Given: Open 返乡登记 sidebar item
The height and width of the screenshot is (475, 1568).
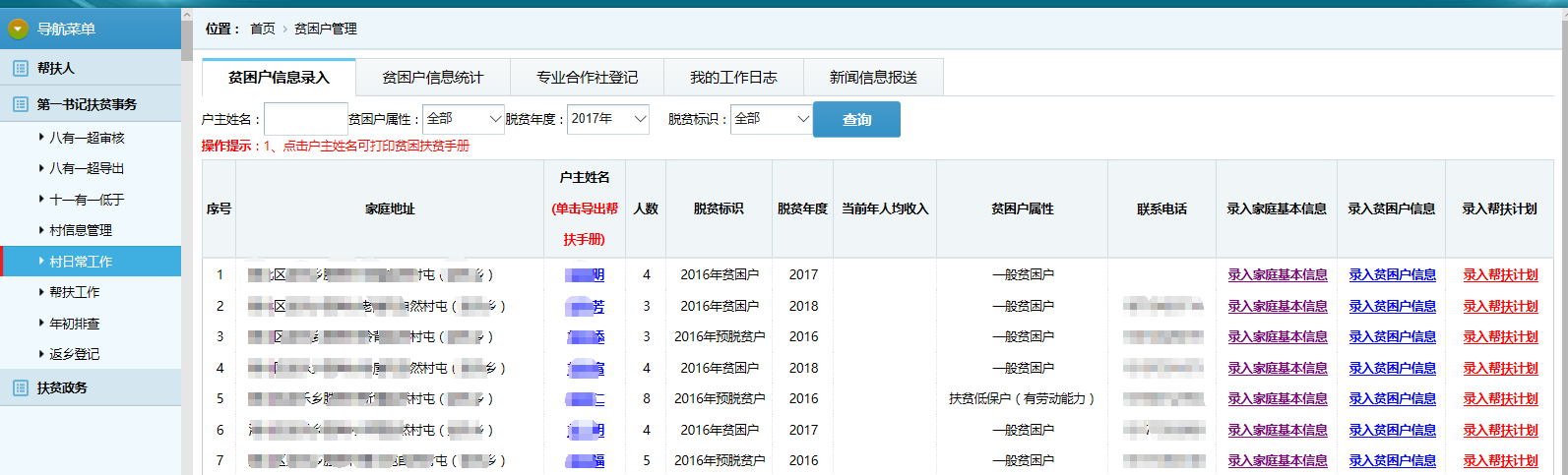Looking at the screenshot, I should pyautogui.click(x=75, y=354).
